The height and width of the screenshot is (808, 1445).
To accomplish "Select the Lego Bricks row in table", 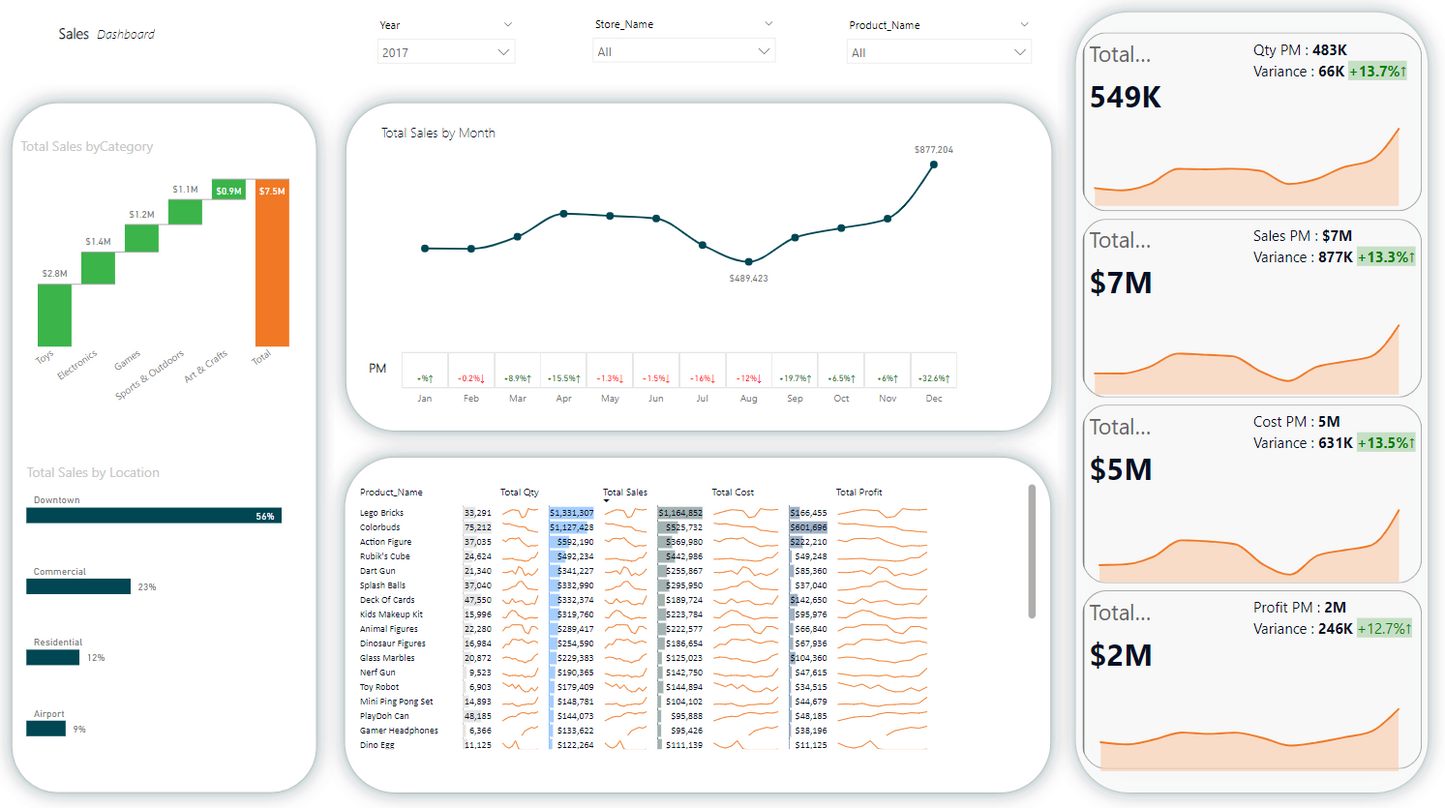I will click(382, 513).
